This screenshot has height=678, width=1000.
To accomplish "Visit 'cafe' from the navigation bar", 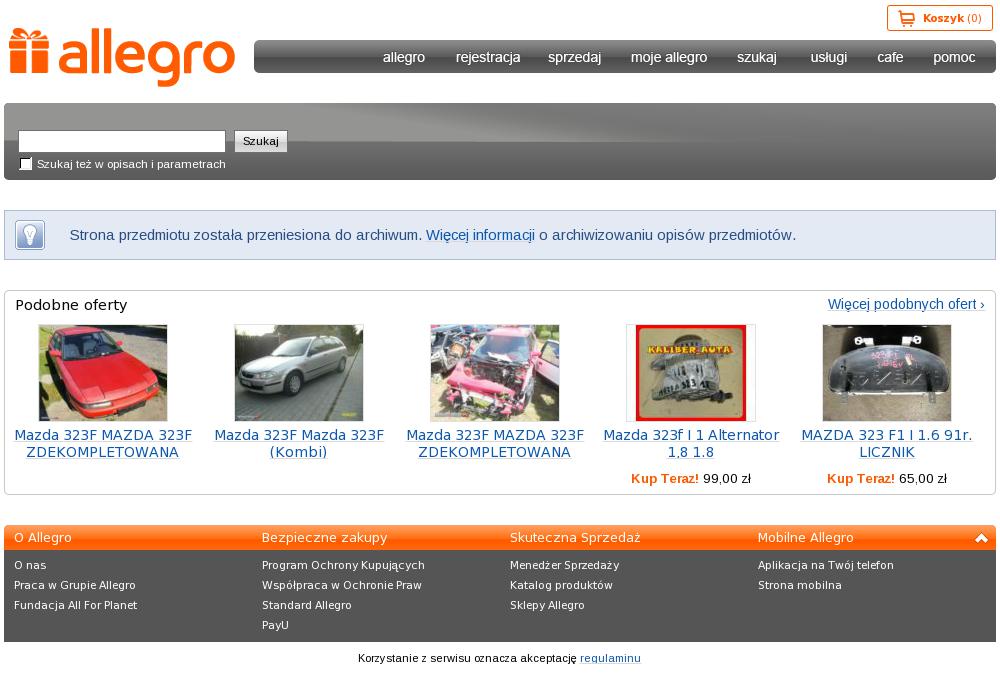I will click(x=890, y=57).
